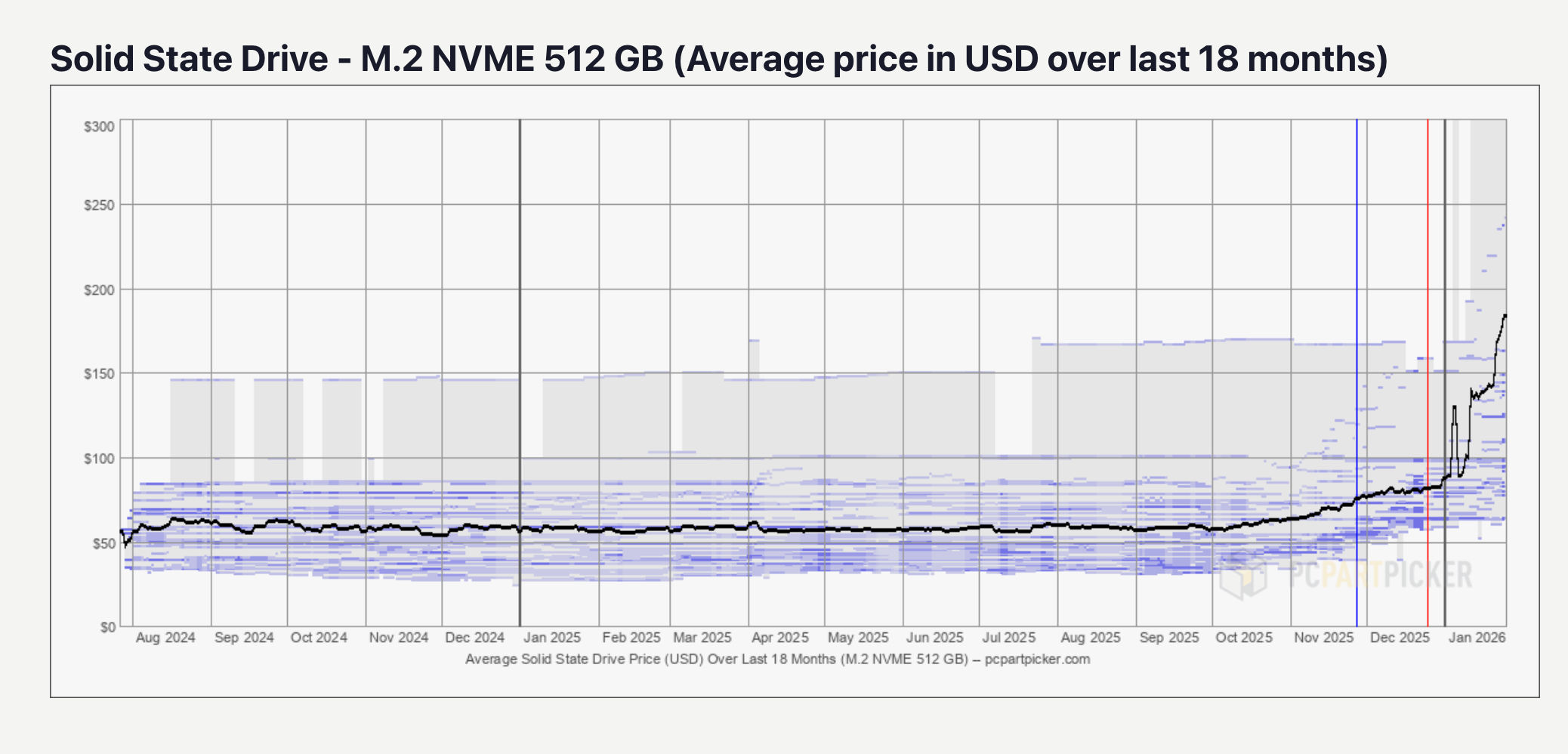
Task: Click the Jan 2025 x-axis label
Action: pos(552,638)
